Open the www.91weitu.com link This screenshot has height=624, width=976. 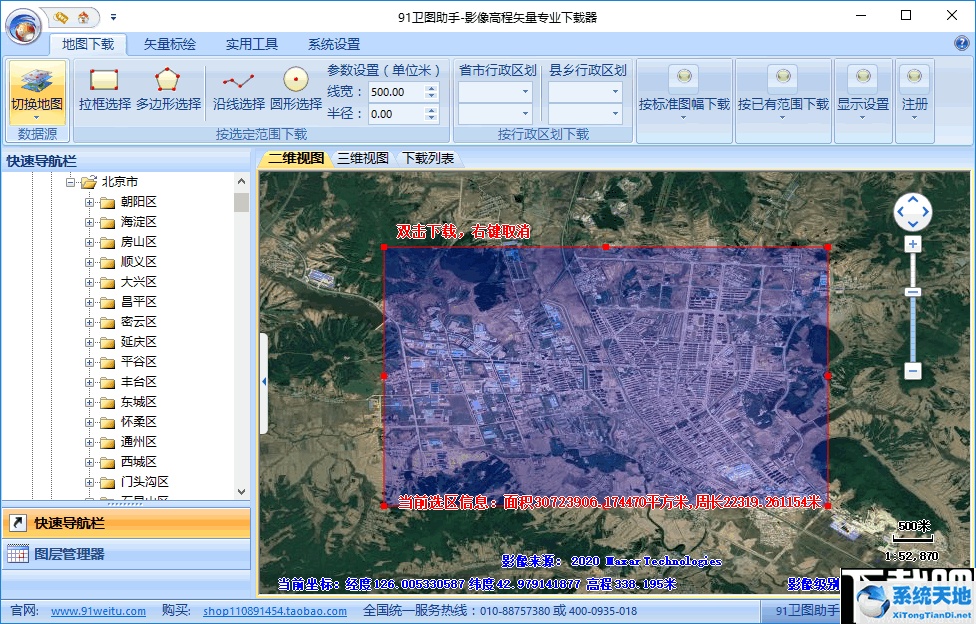(98, 611)
